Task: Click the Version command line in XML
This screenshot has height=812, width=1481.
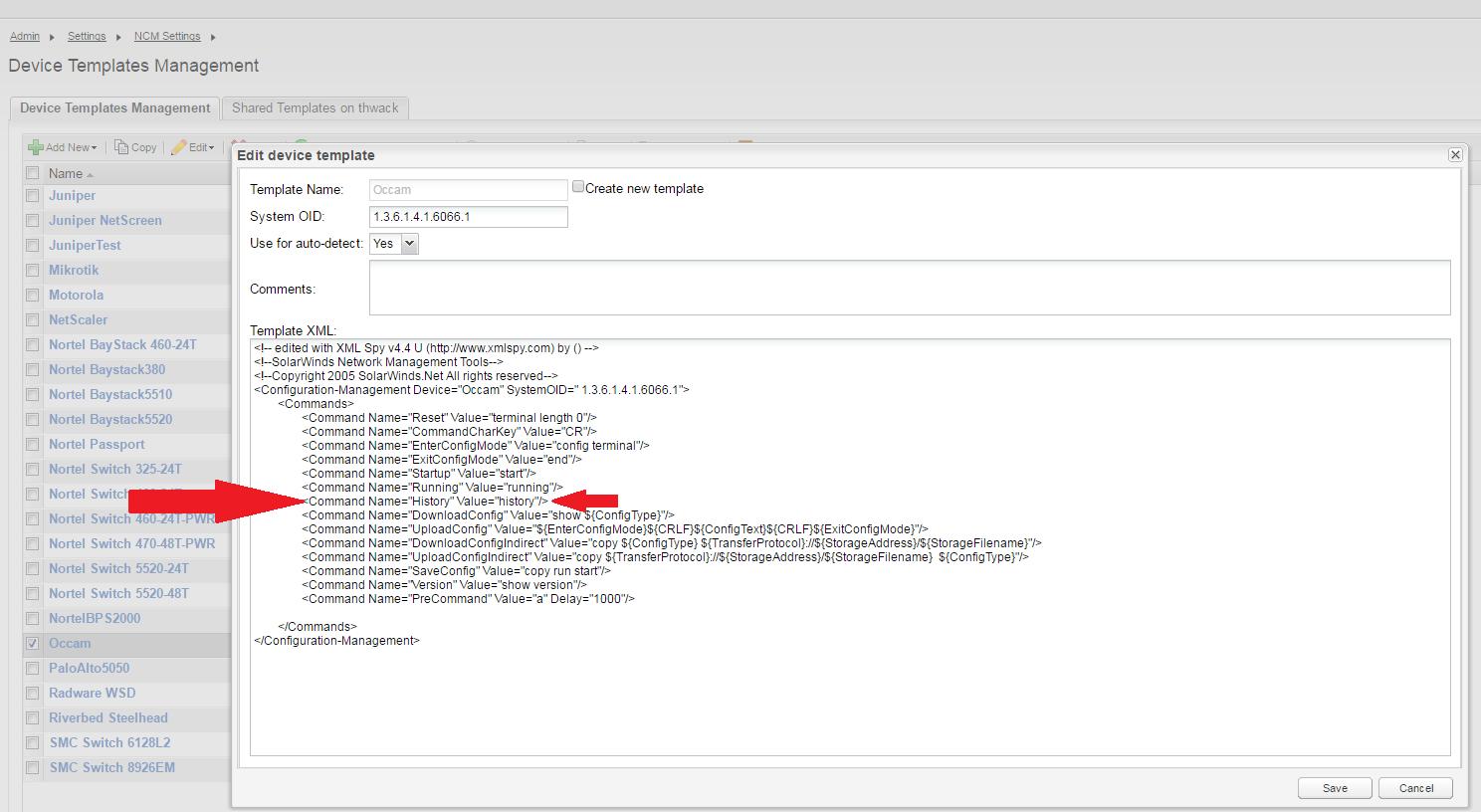Action: click(x=444, y=585)
